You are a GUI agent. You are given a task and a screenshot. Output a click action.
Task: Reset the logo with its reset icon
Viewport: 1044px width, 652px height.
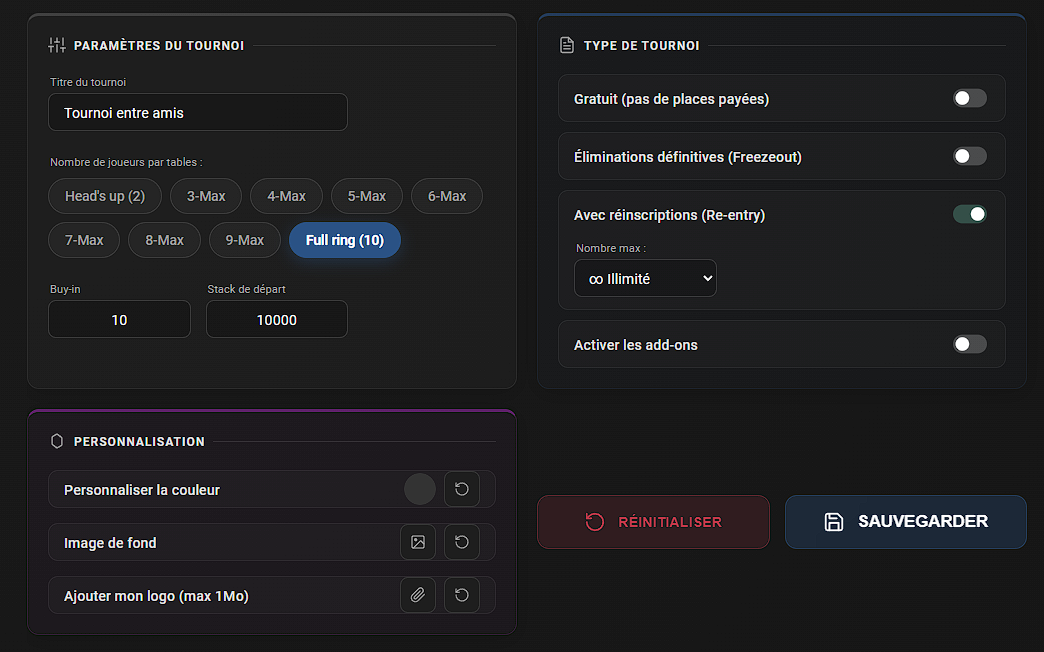click(x=461, y=595)
